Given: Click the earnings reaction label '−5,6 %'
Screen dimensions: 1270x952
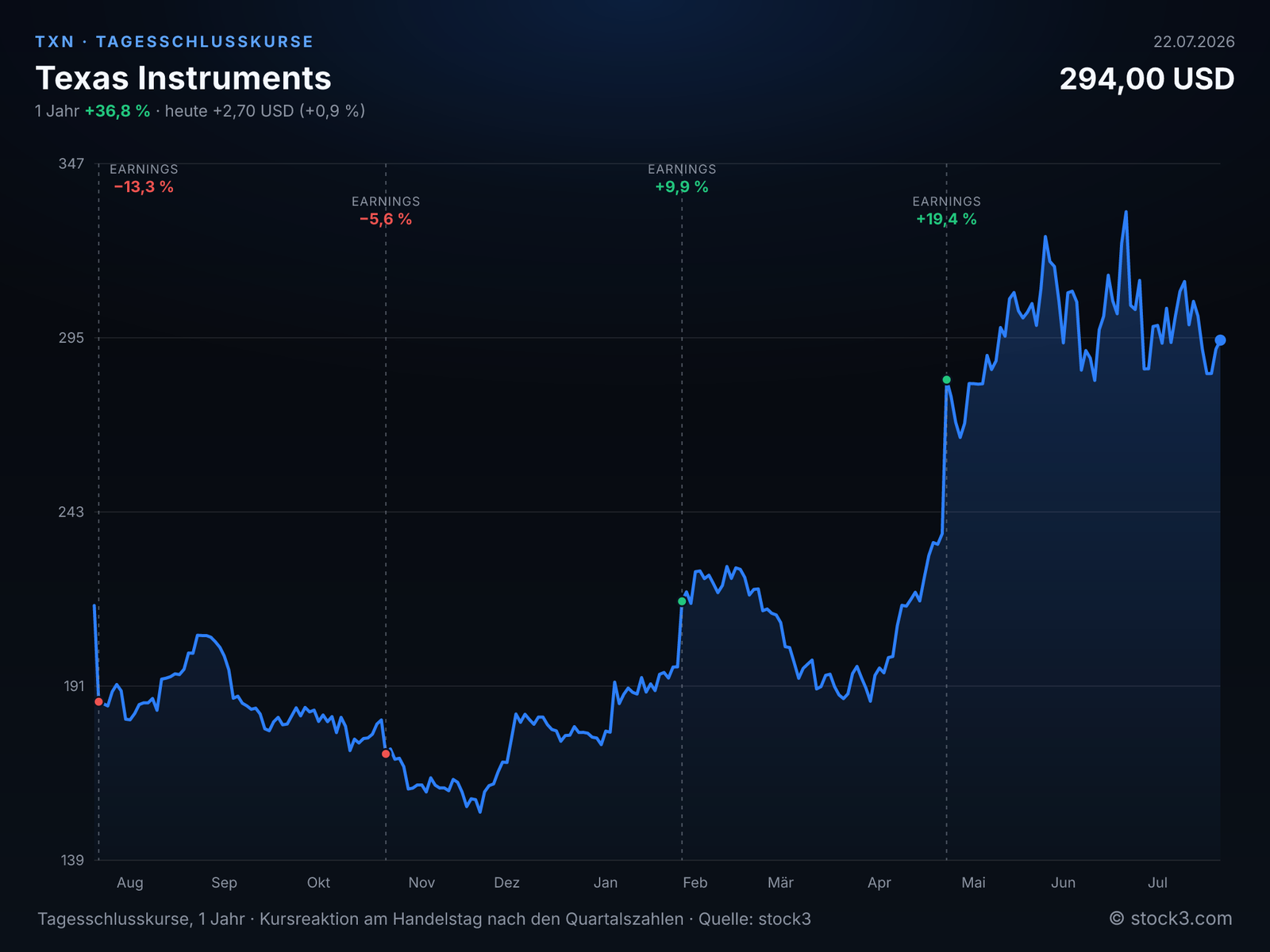Looking at the screenshot, I should tap(386, 220).
